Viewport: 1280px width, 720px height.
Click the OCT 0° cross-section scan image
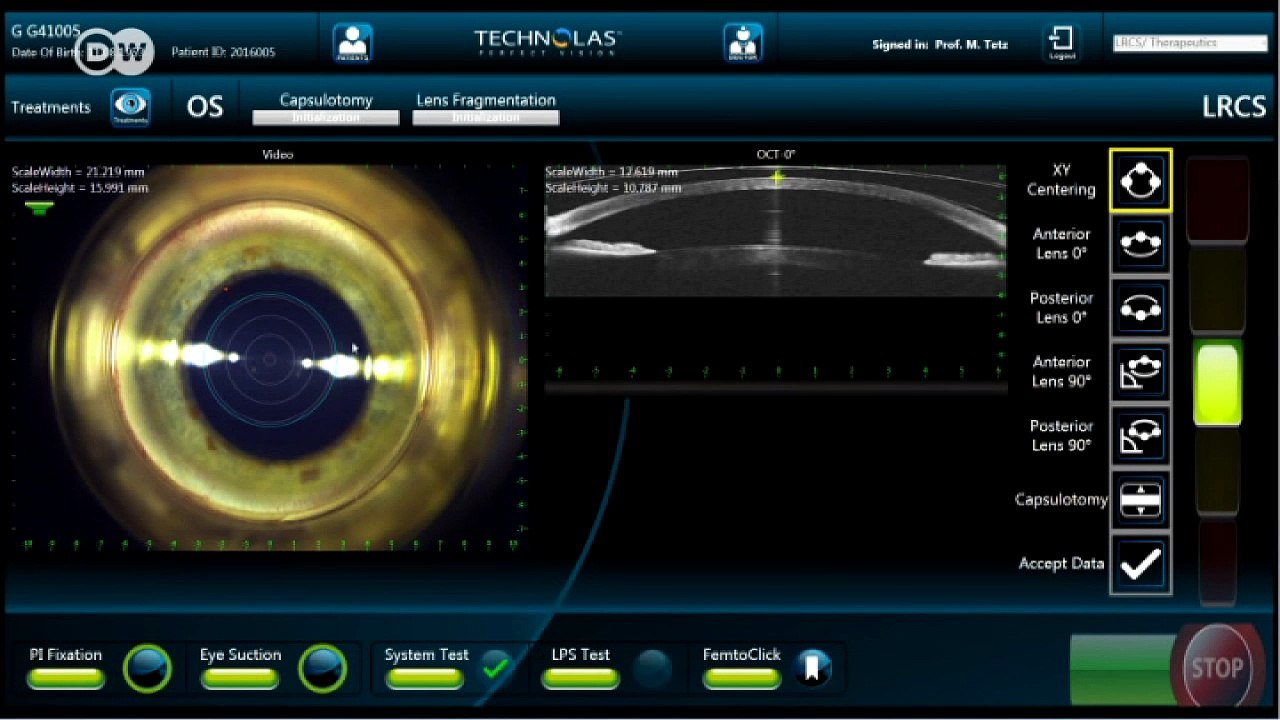[x=776, y=231]
